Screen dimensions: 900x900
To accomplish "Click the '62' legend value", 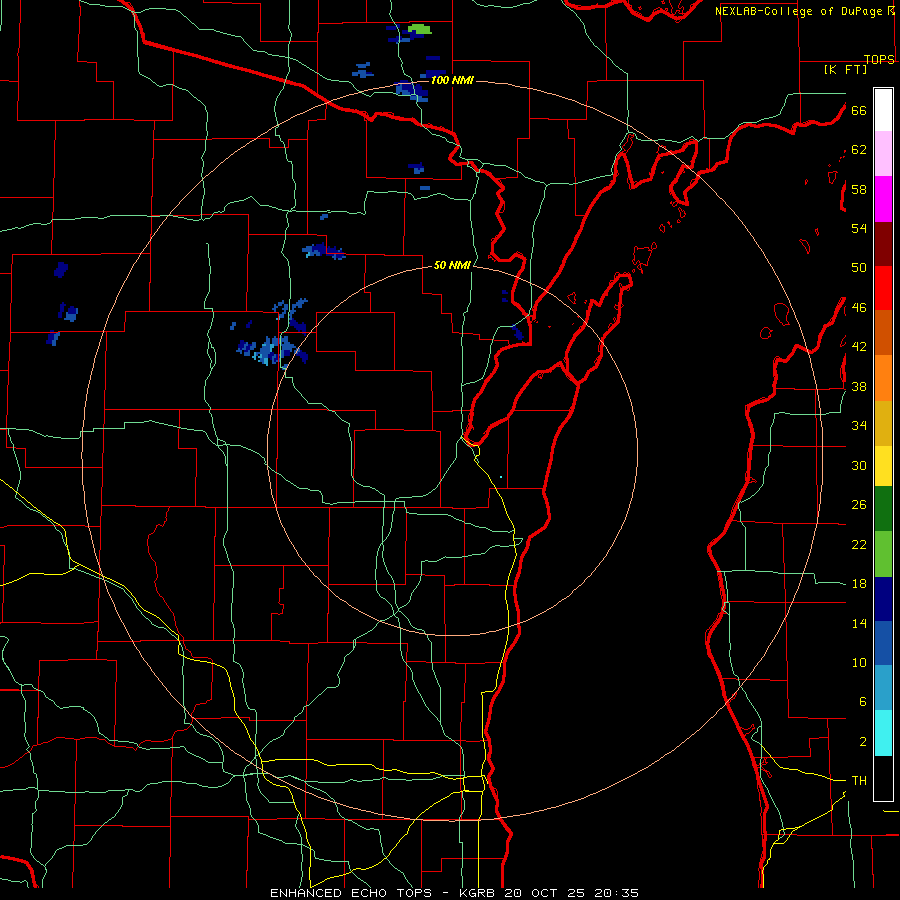I will pos(859,150).
